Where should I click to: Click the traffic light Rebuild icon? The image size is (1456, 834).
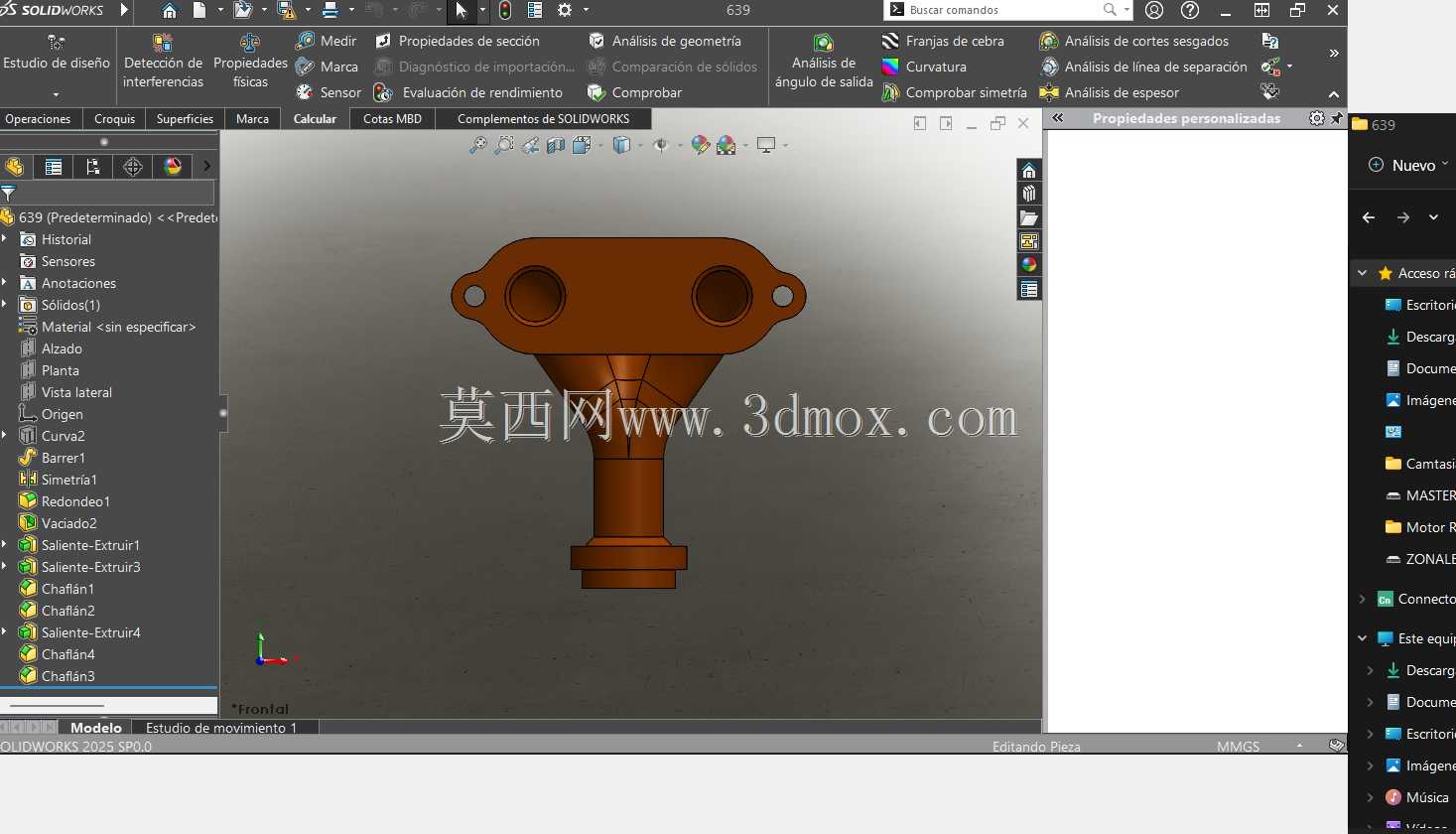click(x=505, y=10)
